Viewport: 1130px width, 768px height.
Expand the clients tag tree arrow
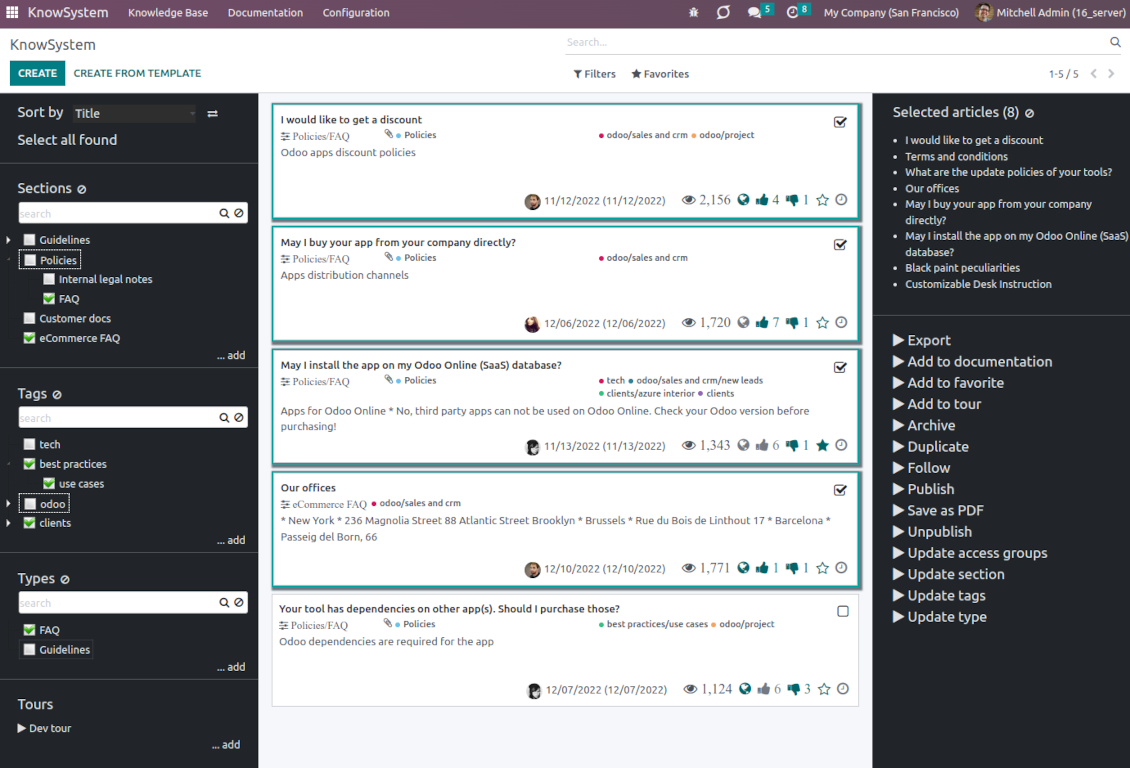[9, 523]
